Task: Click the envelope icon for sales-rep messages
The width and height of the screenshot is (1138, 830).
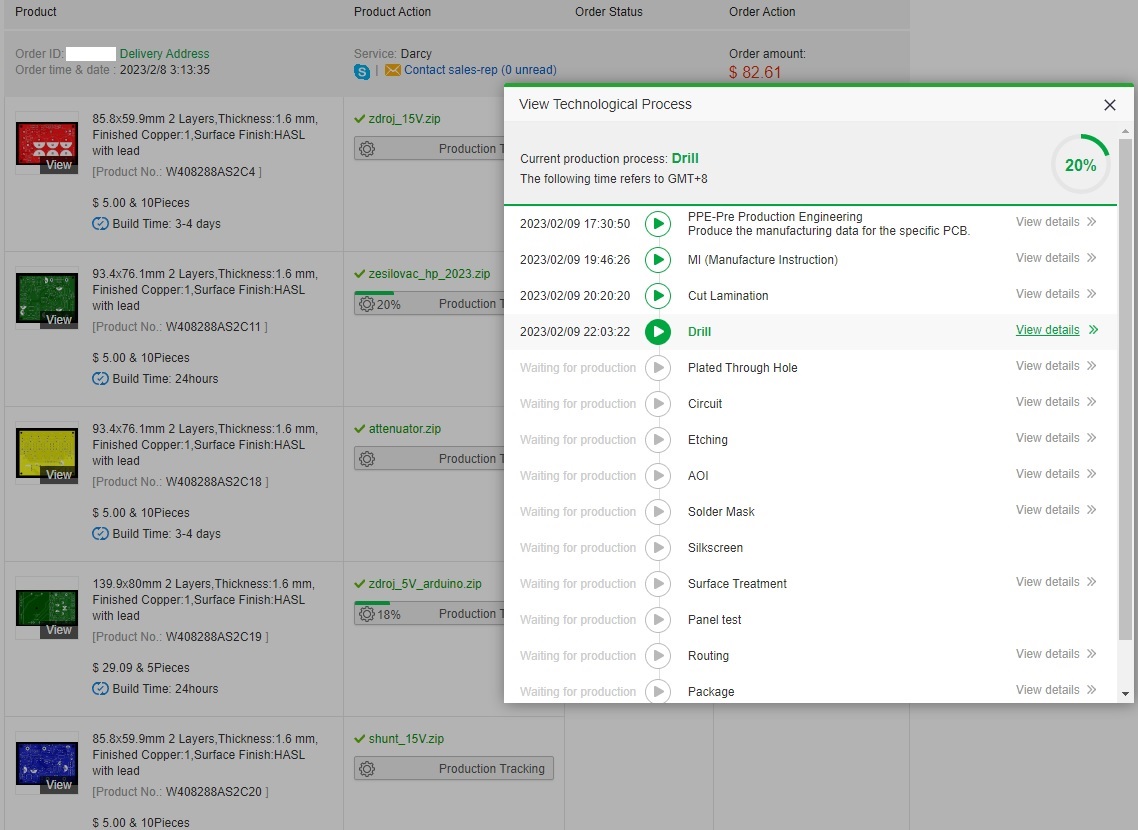Action: pos(393,70)
